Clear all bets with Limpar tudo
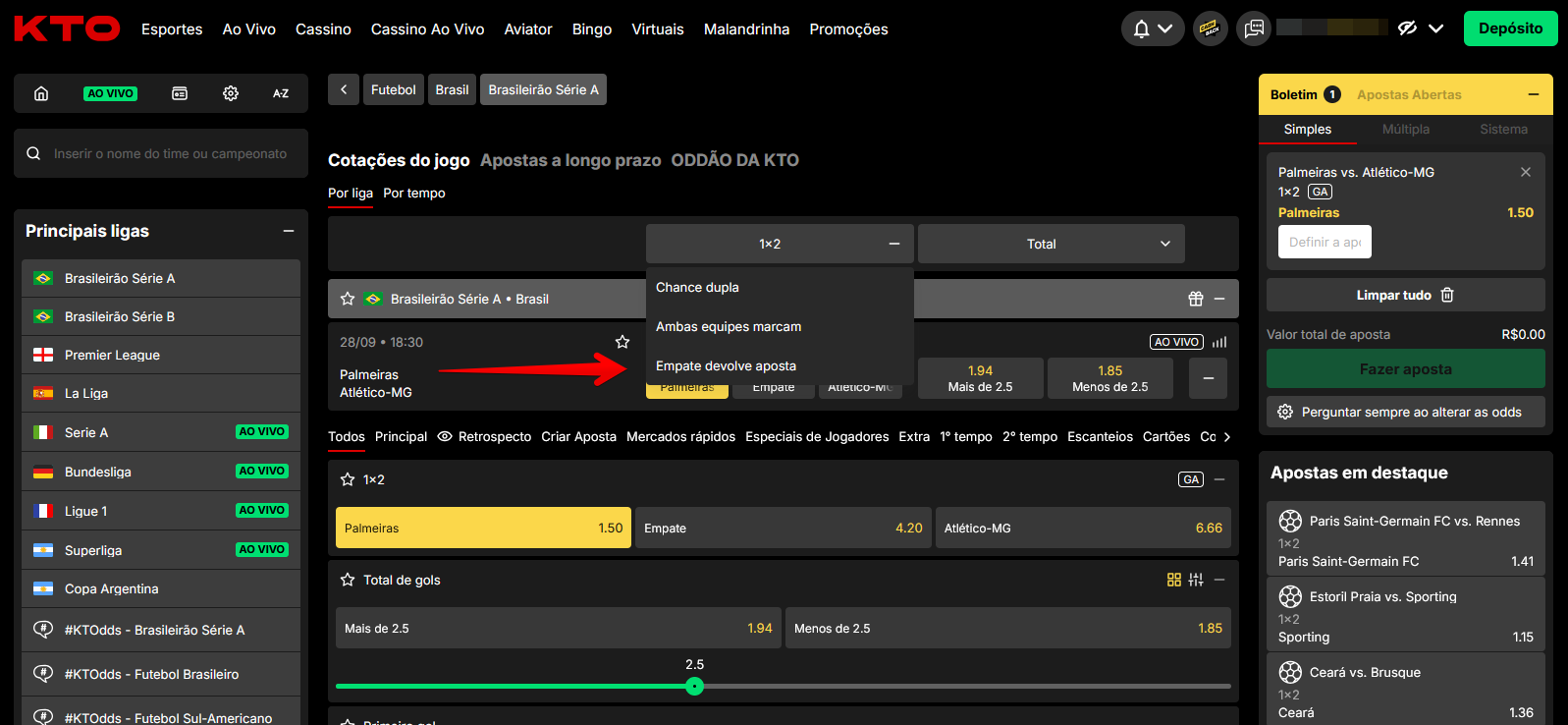1568x725 pixels. tap(1406, 295)
